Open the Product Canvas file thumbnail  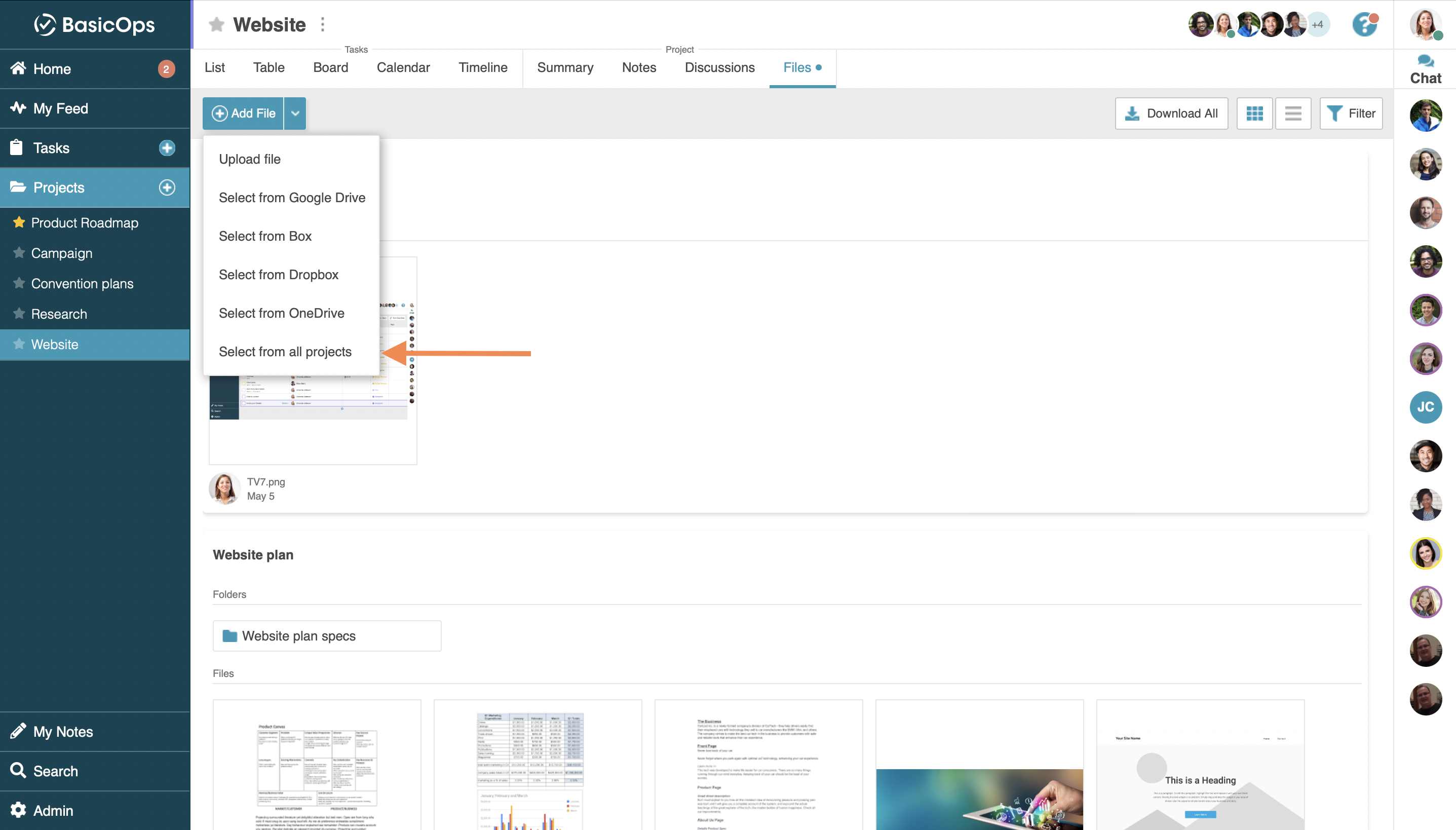pyautogui.click(x=317, y=765)
